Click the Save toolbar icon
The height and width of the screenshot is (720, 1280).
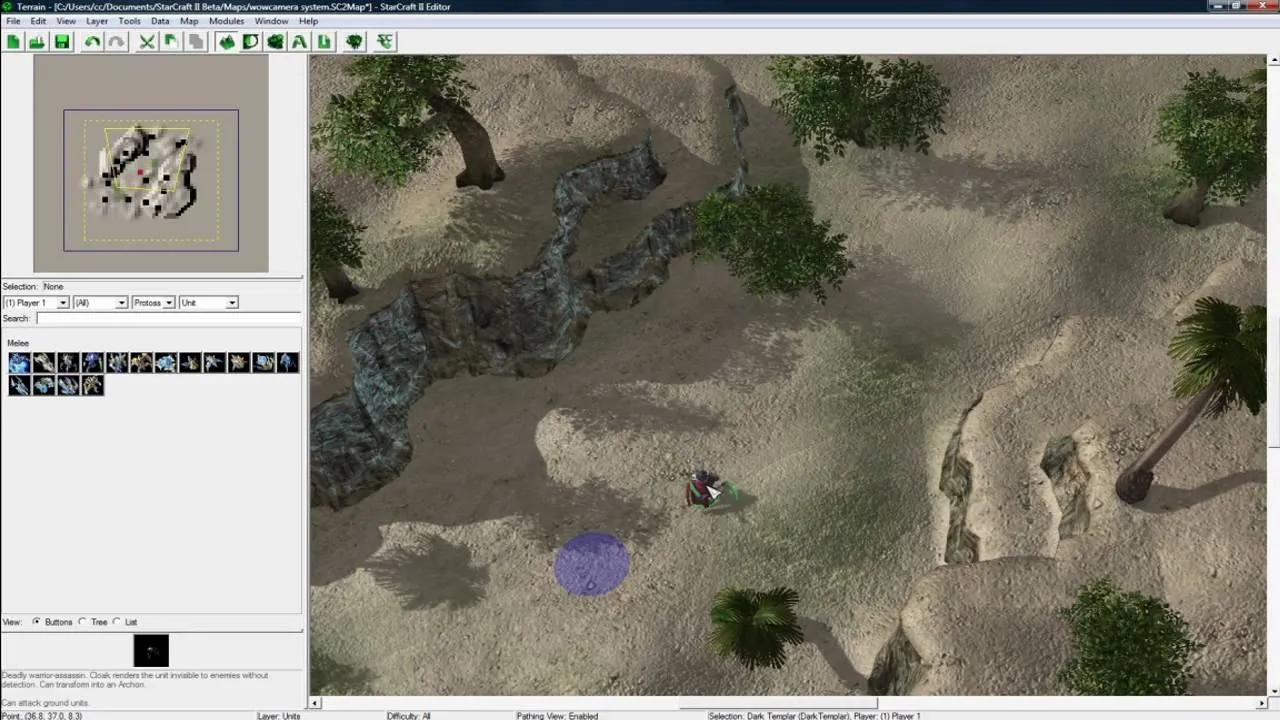click(62, 41)
